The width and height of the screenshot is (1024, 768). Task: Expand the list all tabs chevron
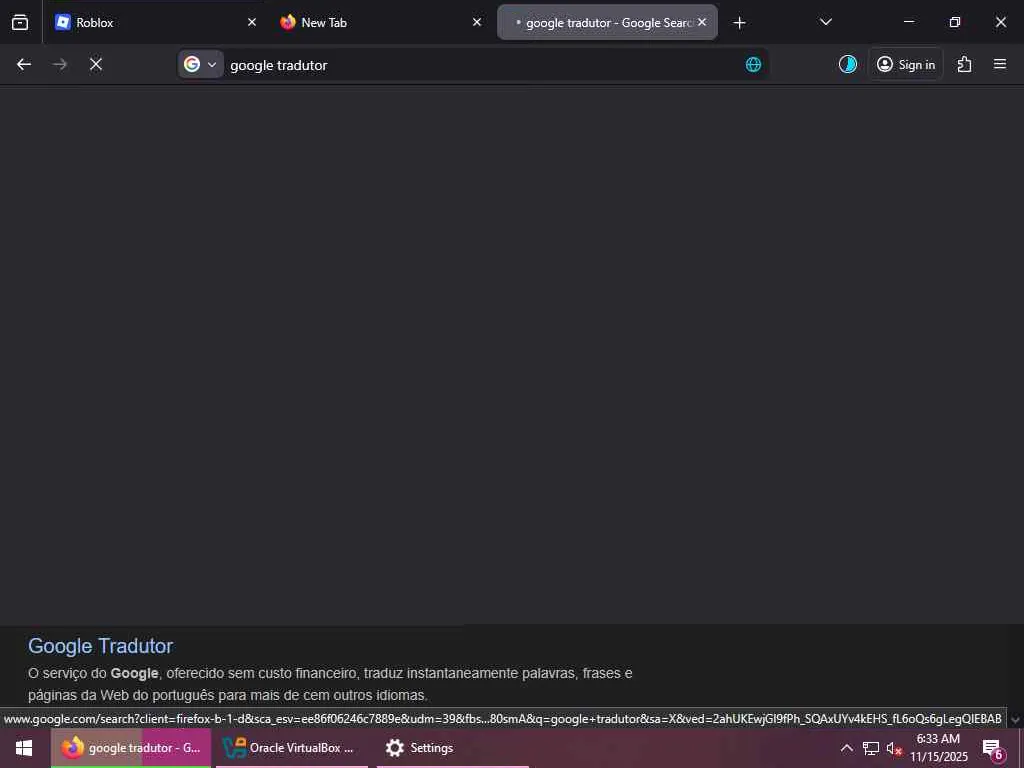pos(825,22)
